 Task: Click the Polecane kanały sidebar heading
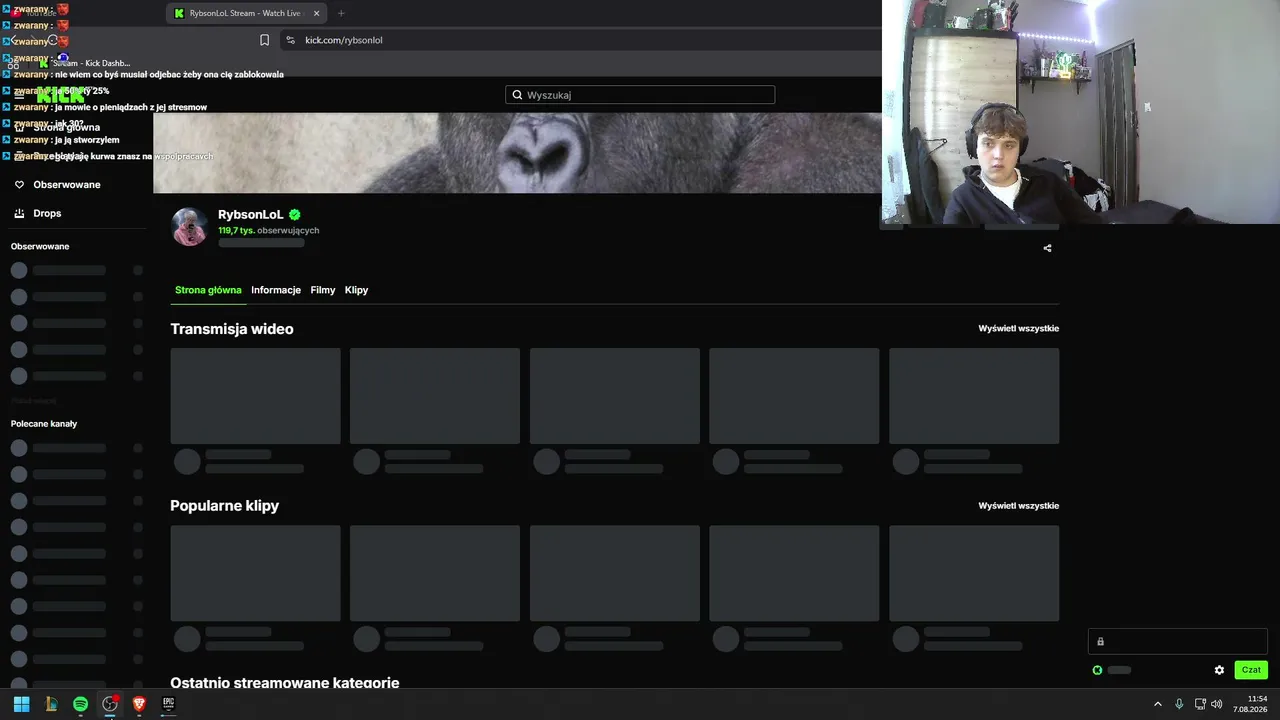44,424
